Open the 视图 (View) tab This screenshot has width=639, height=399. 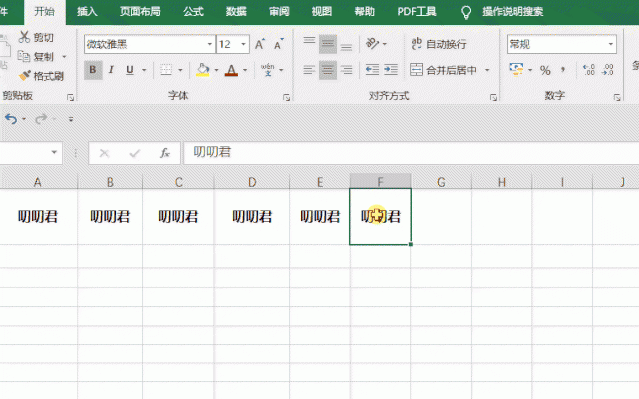pos(322,12)
